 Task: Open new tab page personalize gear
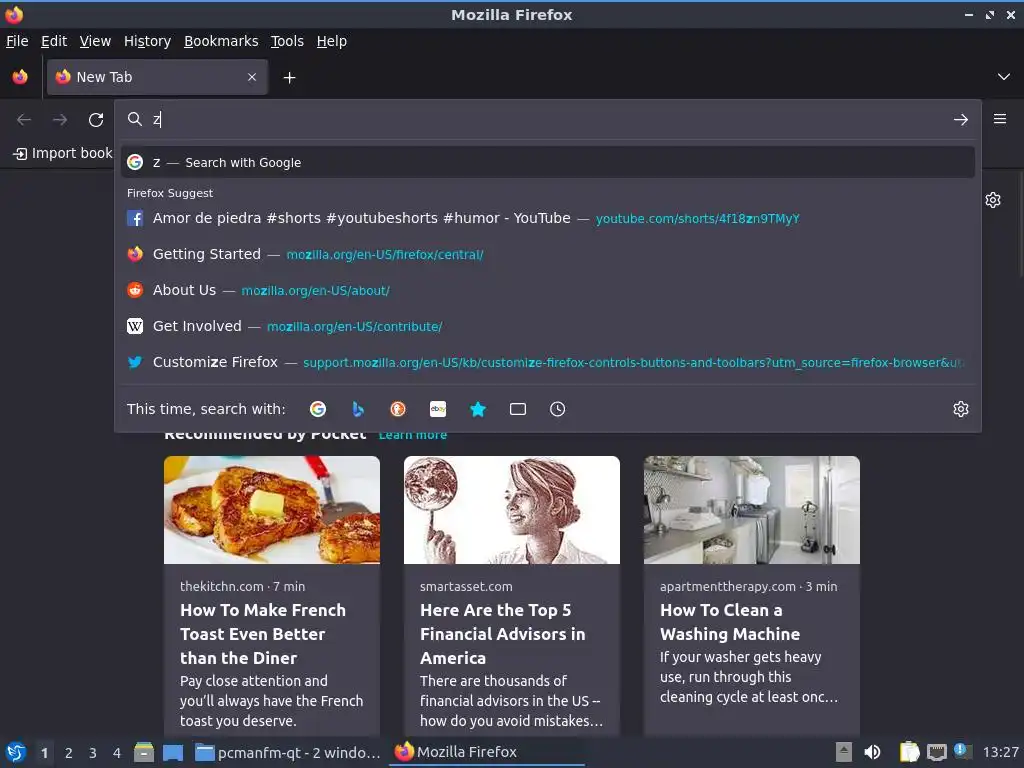[993, 200]
